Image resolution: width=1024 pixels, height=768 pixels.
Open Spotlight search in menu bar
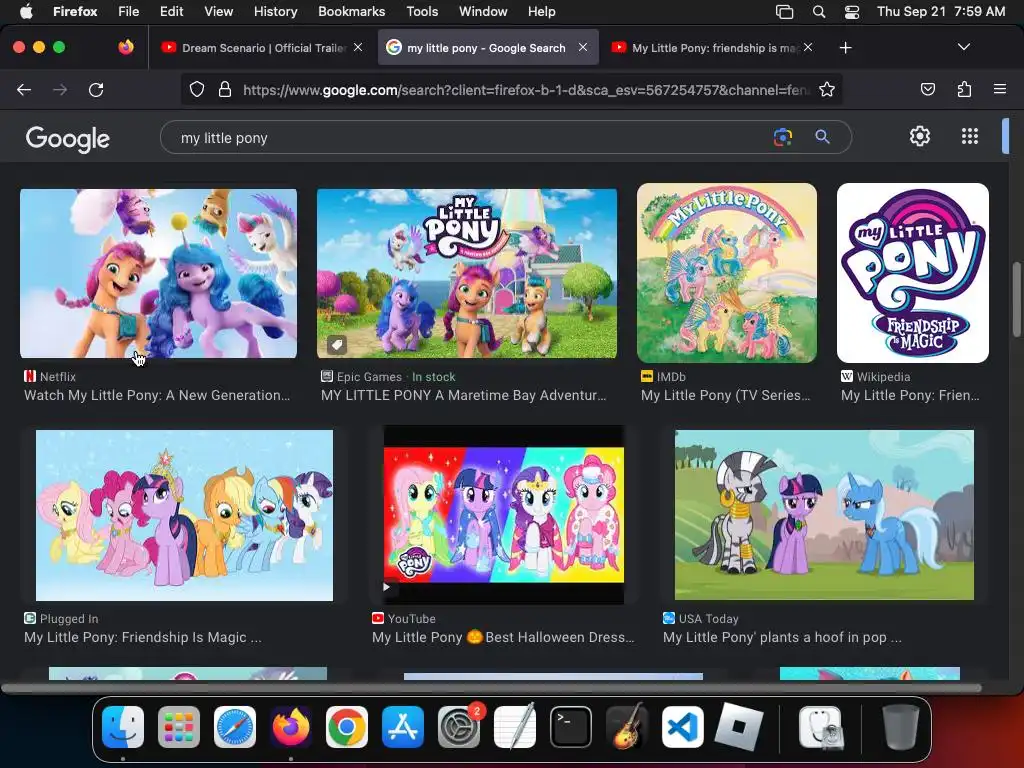tap(818, 11)
